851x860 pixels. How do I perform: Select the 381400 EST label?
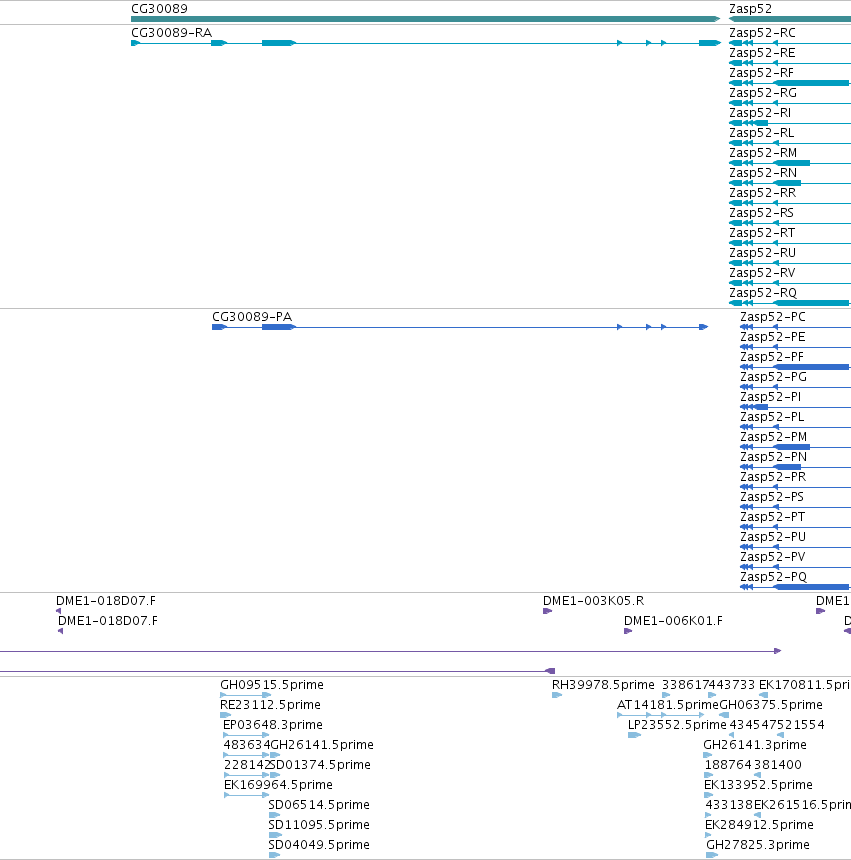(x=778, y=765)
